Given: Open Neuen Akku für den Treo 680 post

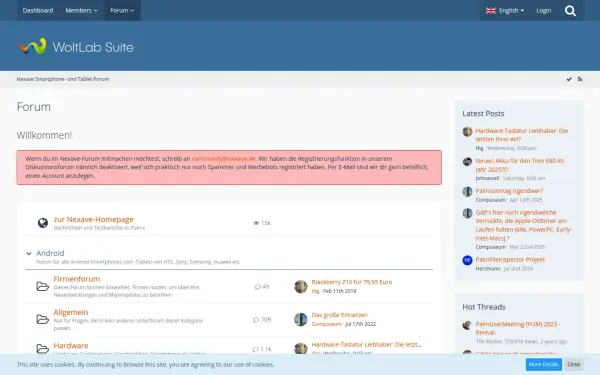Looking at the screenshot, I should pos(520,165).
